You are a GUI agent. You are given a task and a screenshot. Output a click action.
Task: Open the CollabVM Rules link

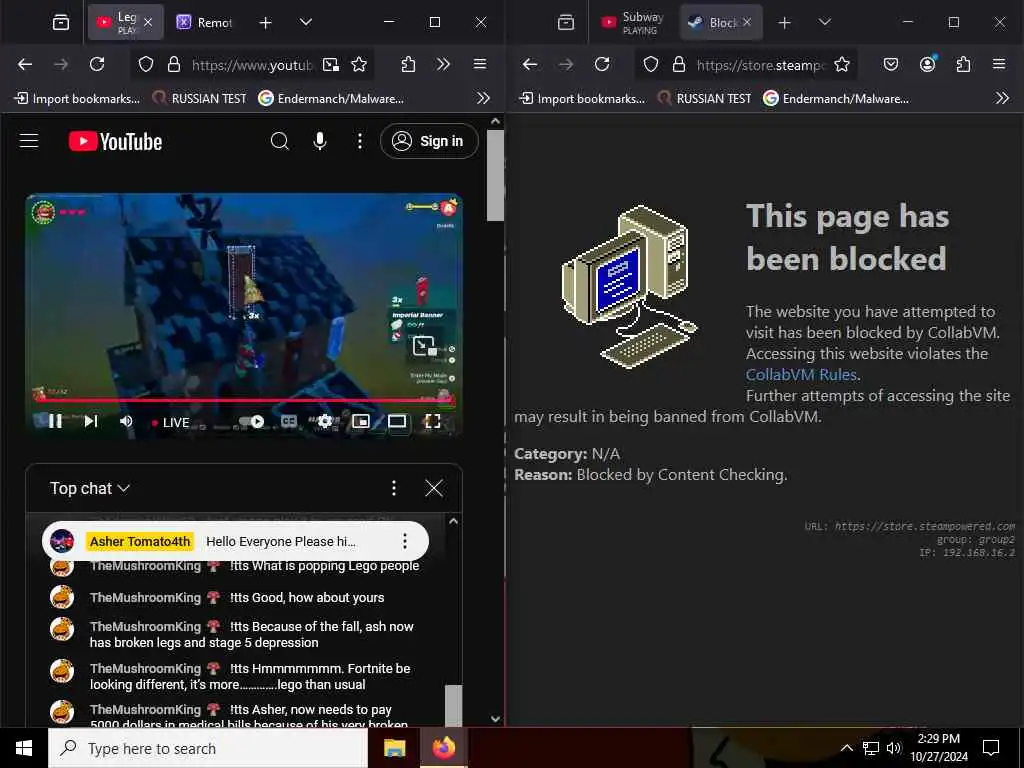tap(801, 375)
